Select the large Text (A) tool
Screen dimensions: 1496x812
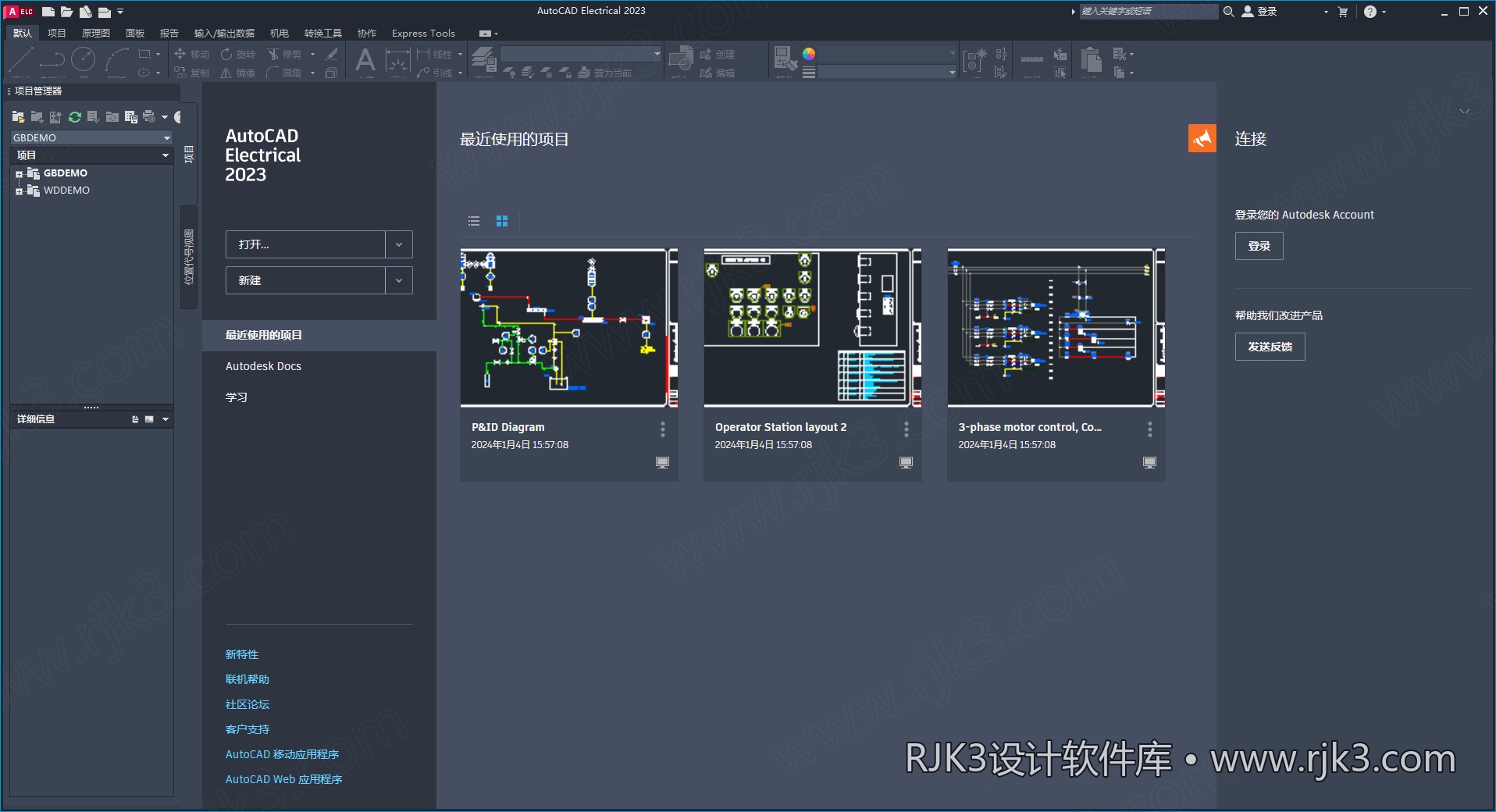pyautogui.click(x=365, y=60)
